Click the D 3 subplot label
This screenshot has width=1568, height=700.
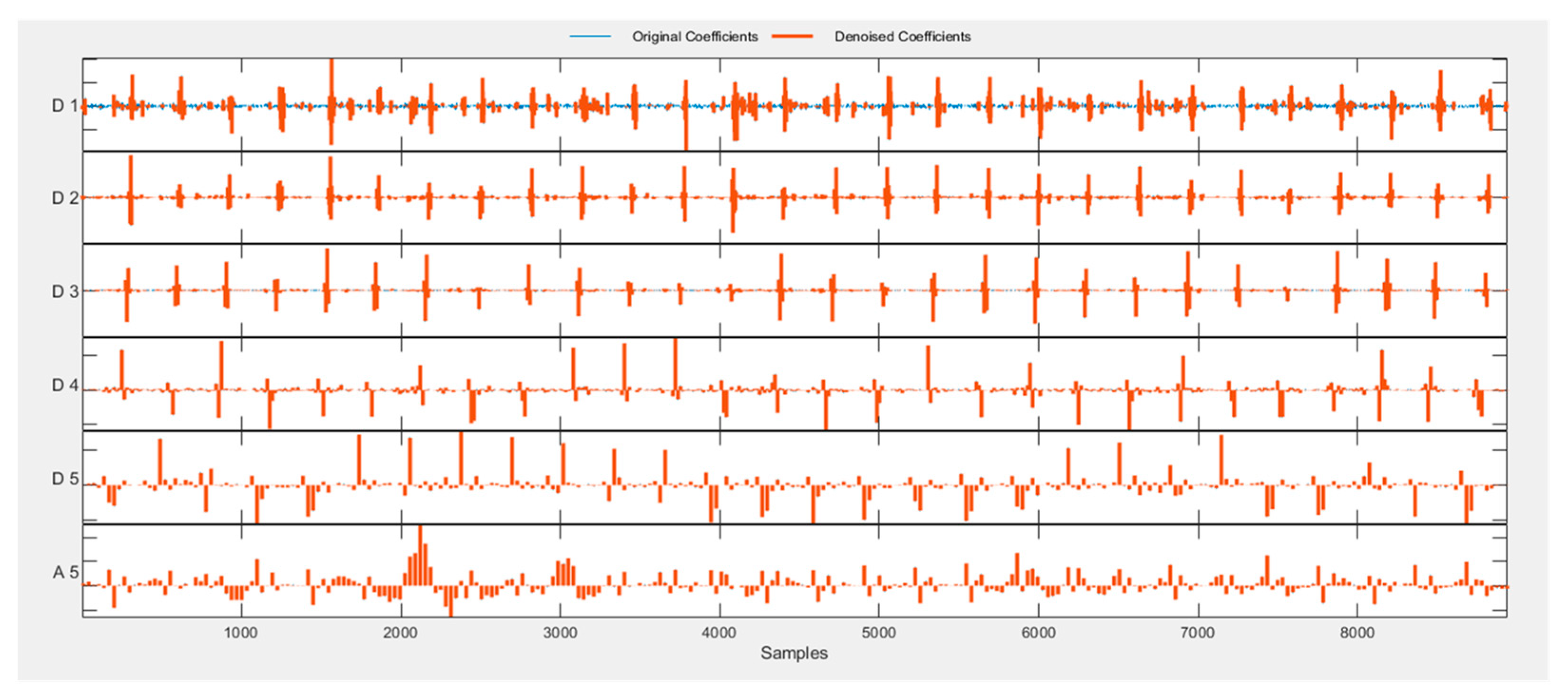[65, 292]
